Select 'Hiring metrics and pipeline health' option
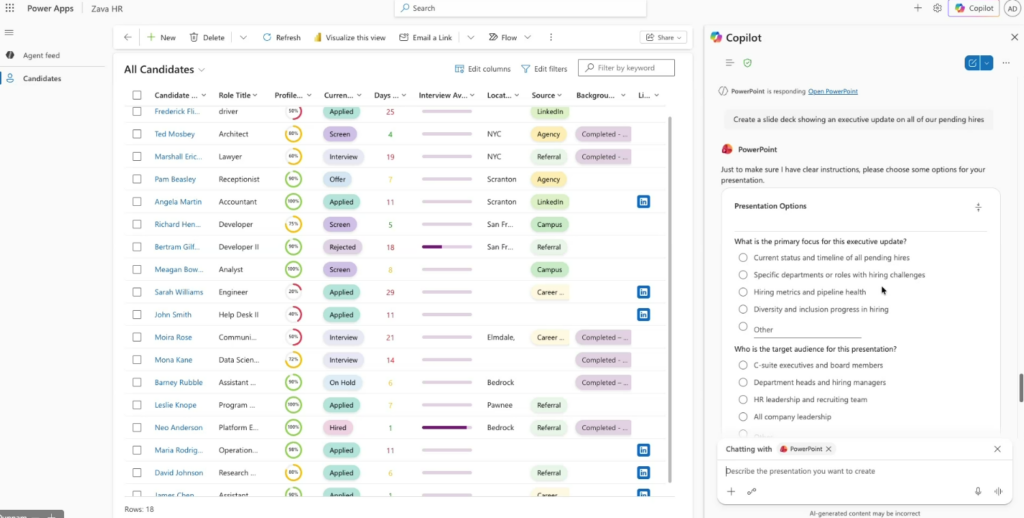This screenshot has width=1024, height=518. click(x=742, y=292)
